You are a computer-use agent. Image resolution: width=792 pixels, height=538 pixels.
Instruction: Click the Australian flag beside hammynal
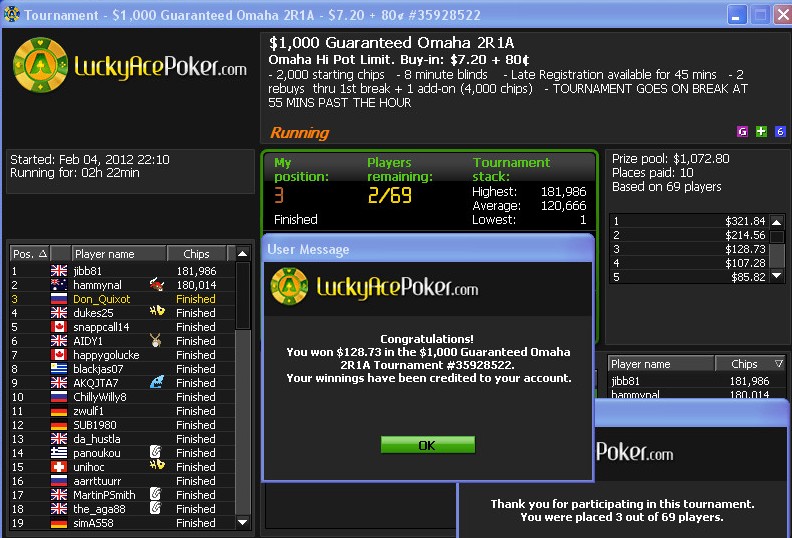click(59, 285)
